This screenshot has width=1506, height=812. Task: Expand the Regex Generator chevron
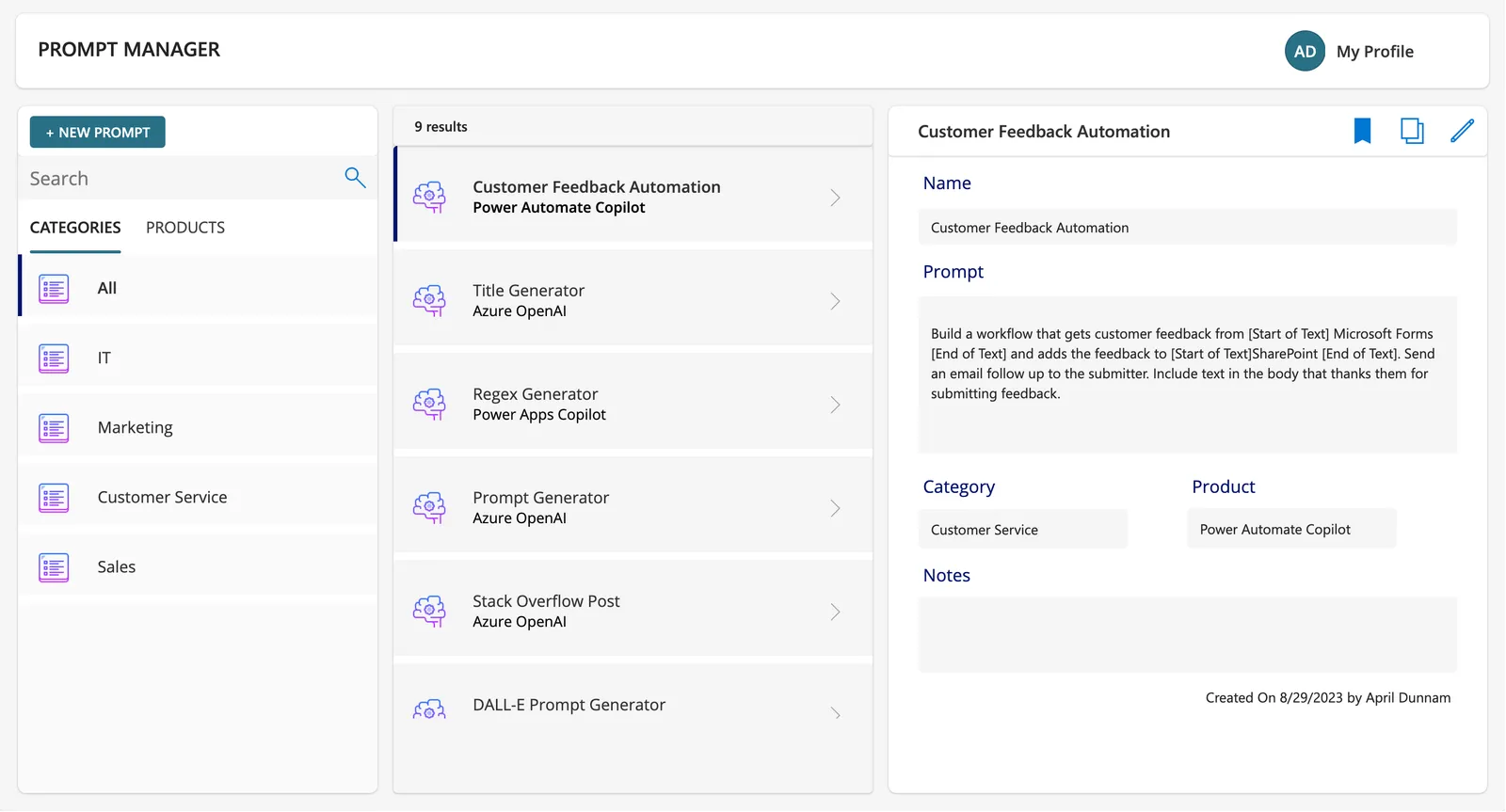click(835, 405)
